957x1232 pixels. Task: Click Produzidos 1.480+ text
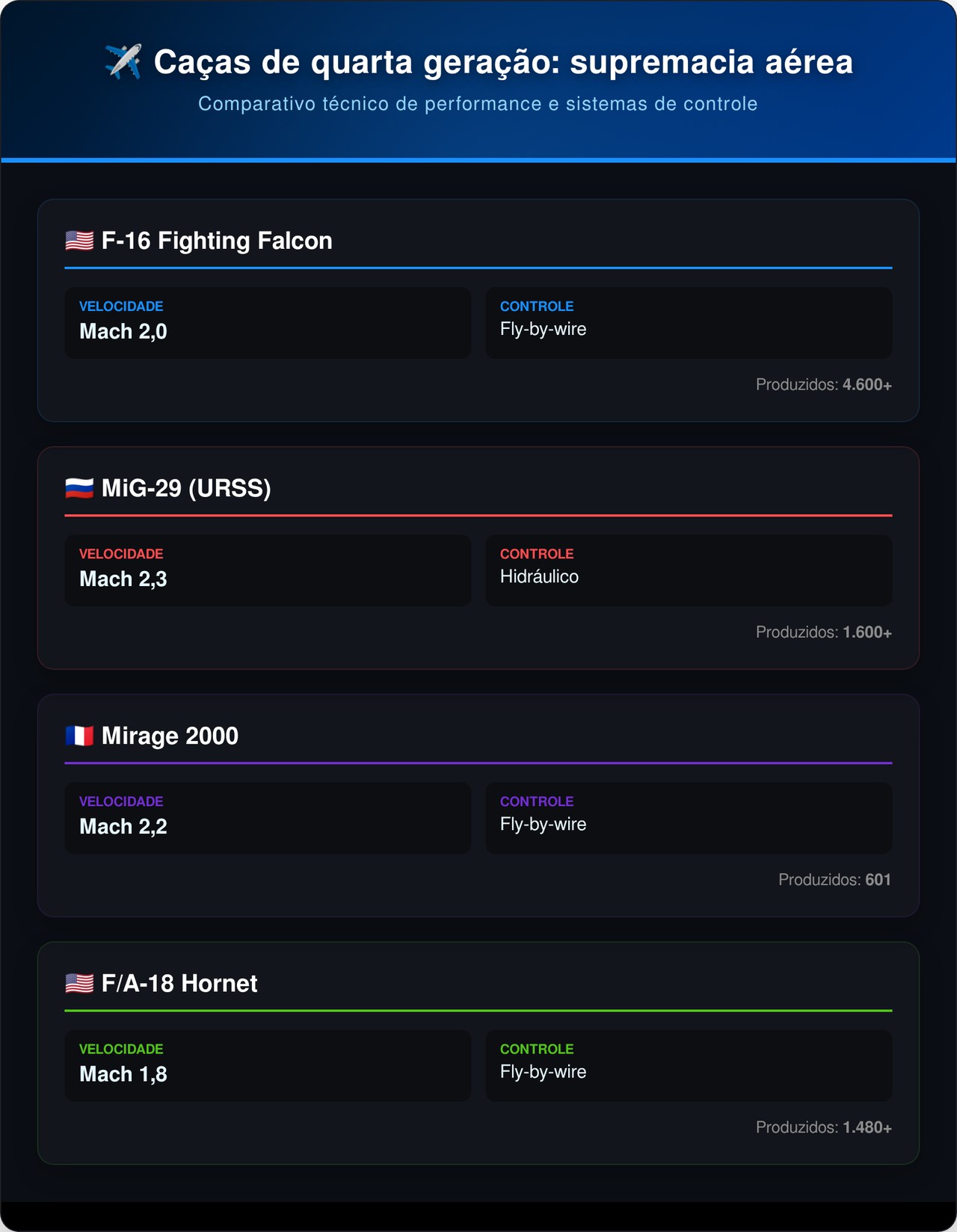click(x=823, y=1127)
